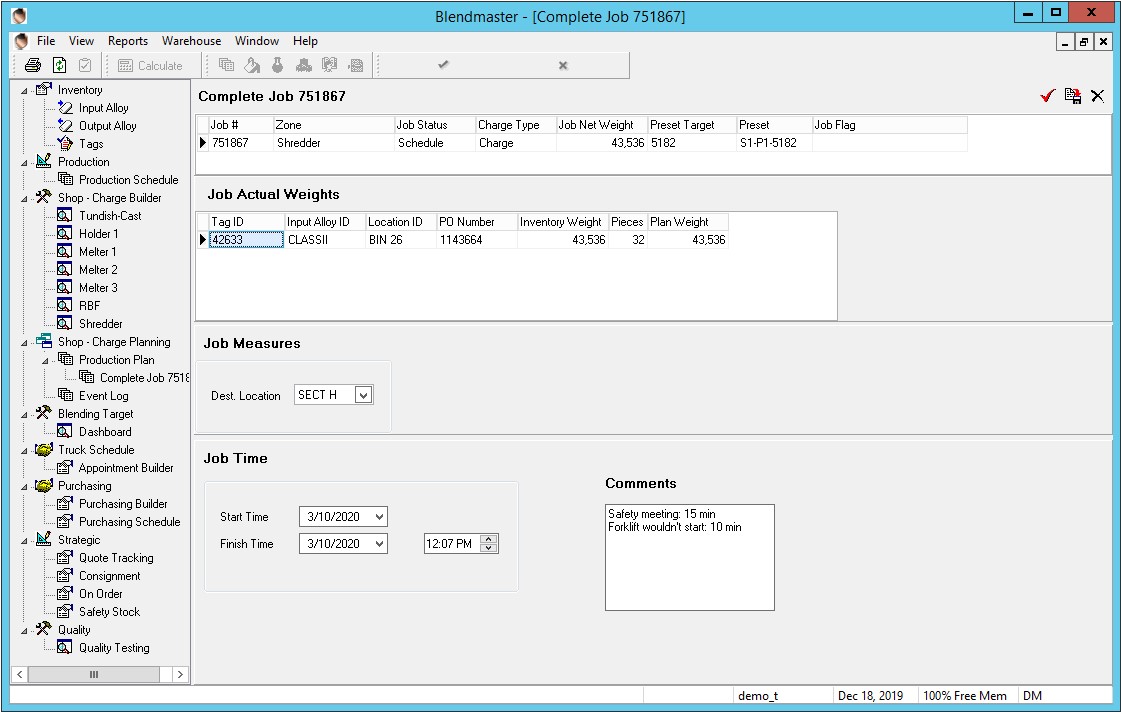Collapse the Production tree node
The width and height of the screenshot is (1121, 712).
[24, 163]
